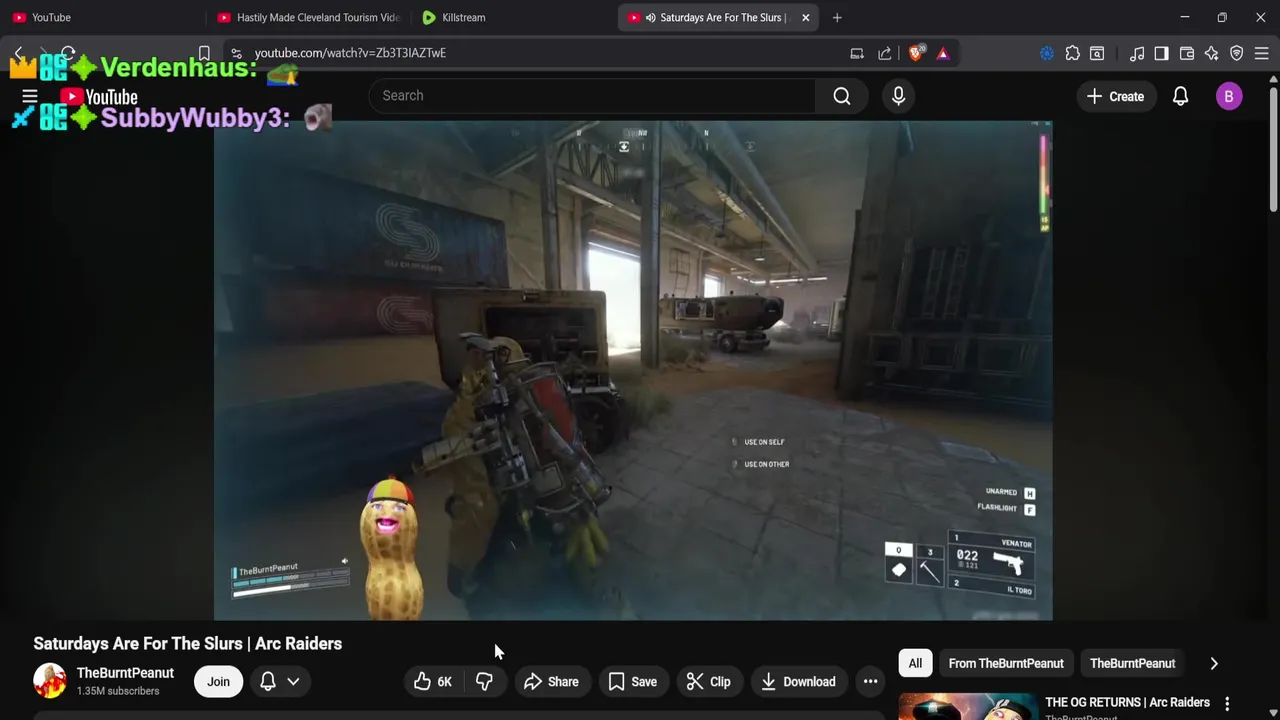Open the YouTube hamburger guide menu
The height and width of the screenshot is (720, 1280).
point(30,97)
